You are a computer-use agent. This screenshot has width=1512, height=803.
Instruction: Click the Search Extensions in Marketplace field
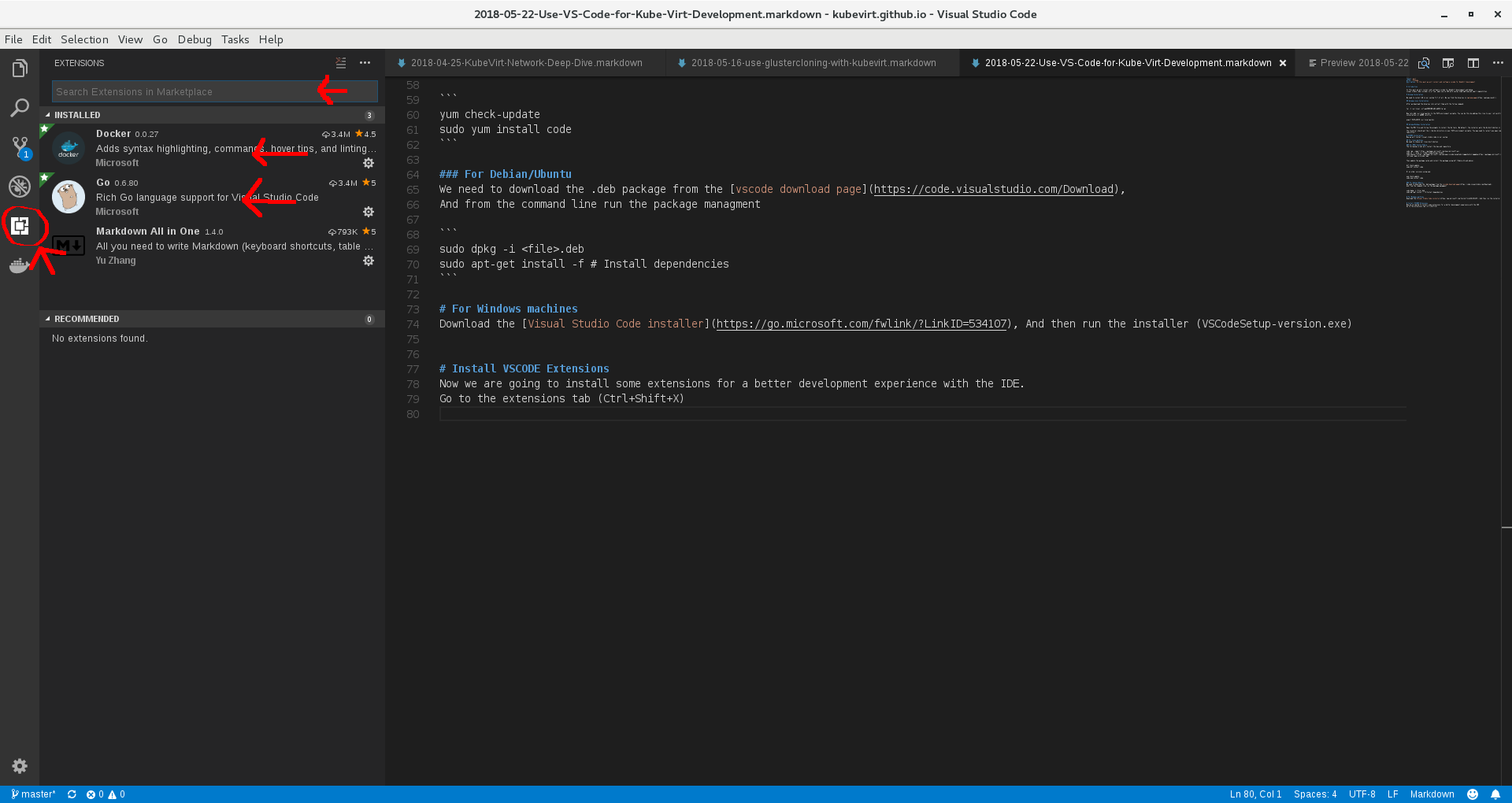pyautogui.click(x=185, y=92)
